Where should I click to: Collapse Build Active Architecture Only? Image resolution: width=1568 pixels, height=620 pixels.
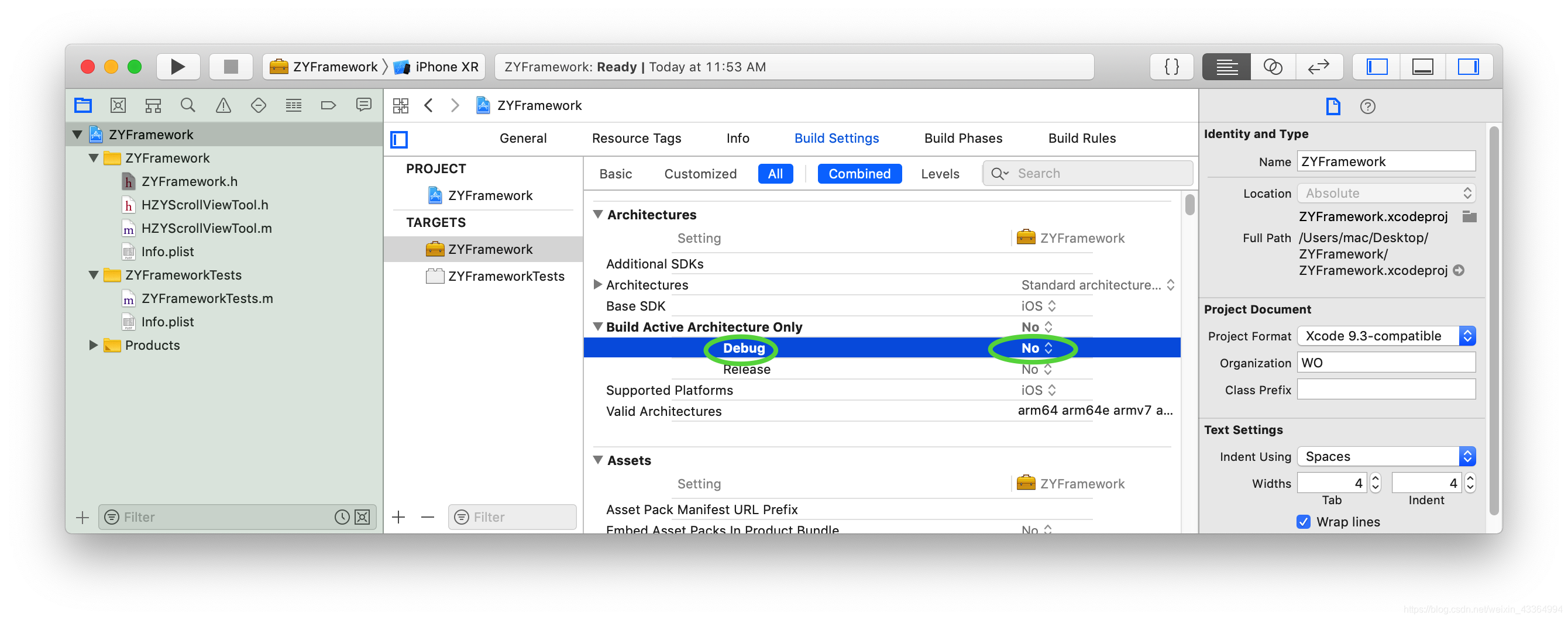point(598,327)
